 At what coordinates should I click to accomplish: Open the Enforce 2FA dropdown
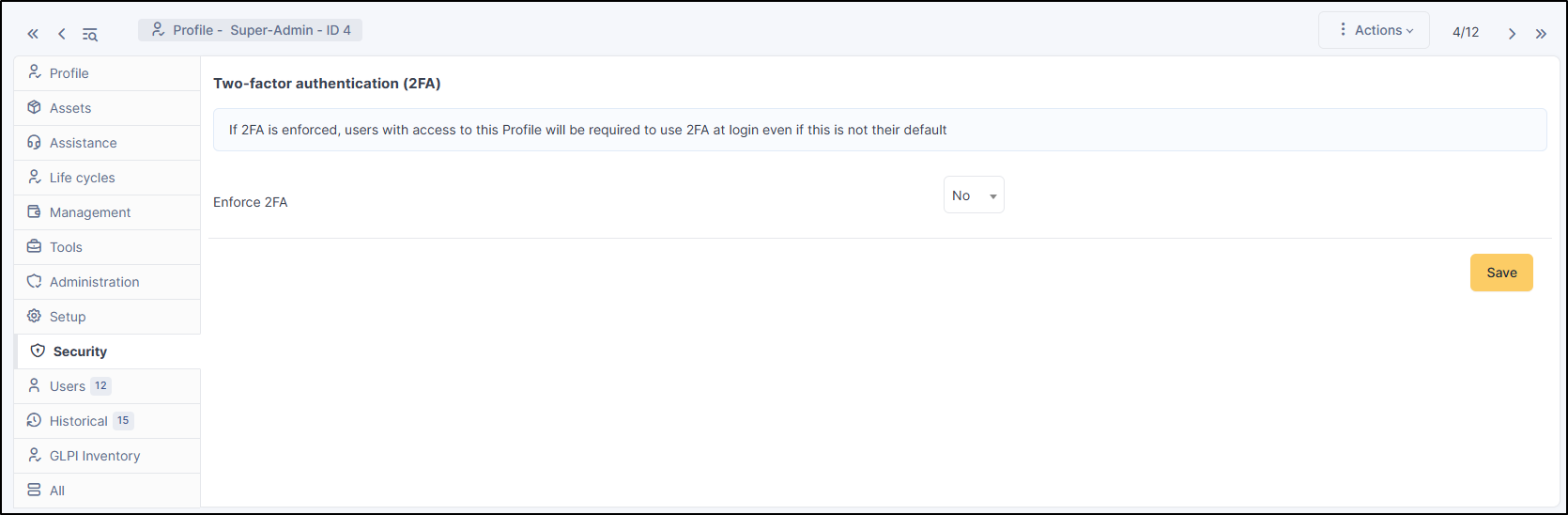[973, 195]
